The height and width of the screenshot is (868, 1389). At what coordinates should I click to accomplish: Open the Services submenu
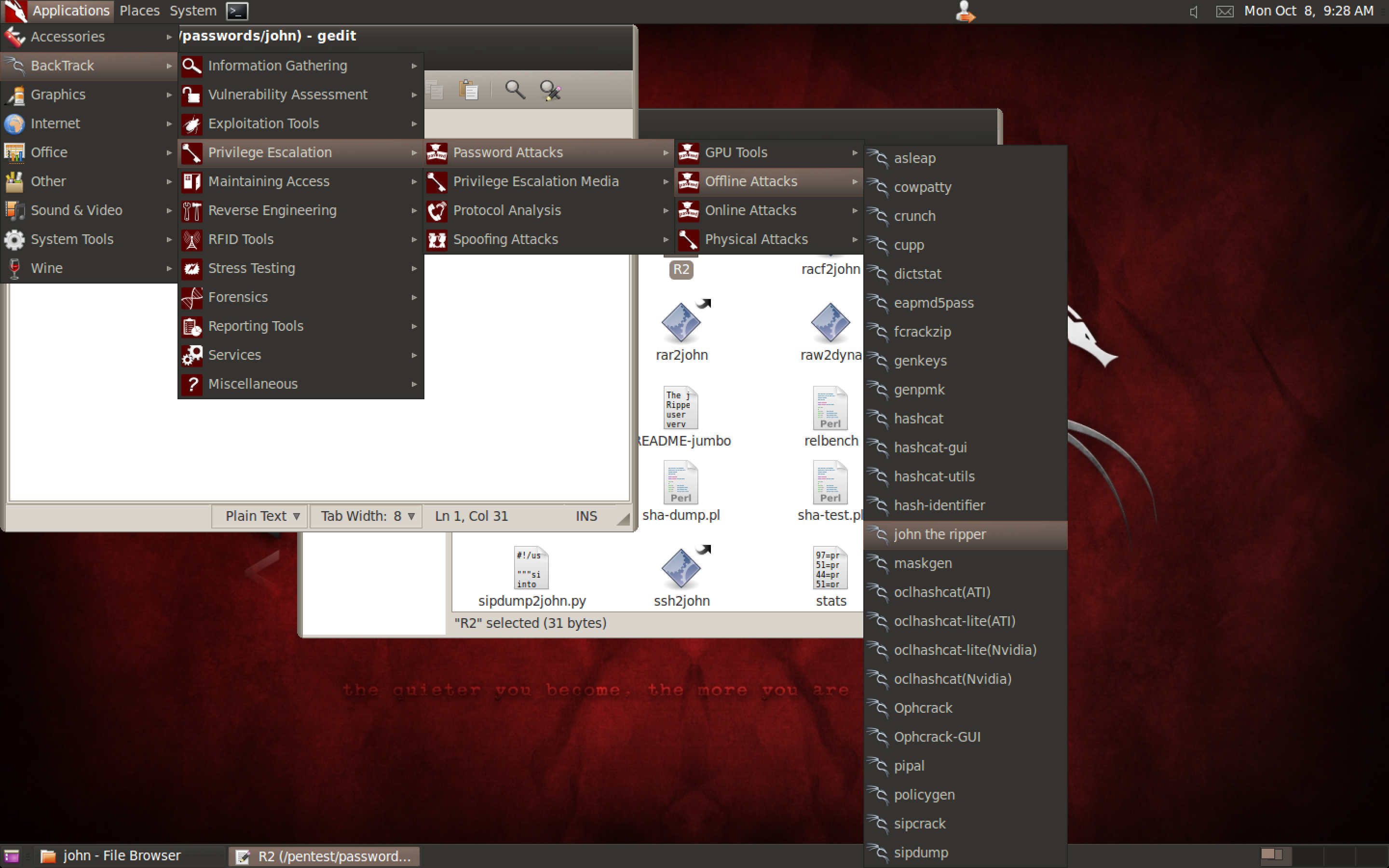click(301, 355)
